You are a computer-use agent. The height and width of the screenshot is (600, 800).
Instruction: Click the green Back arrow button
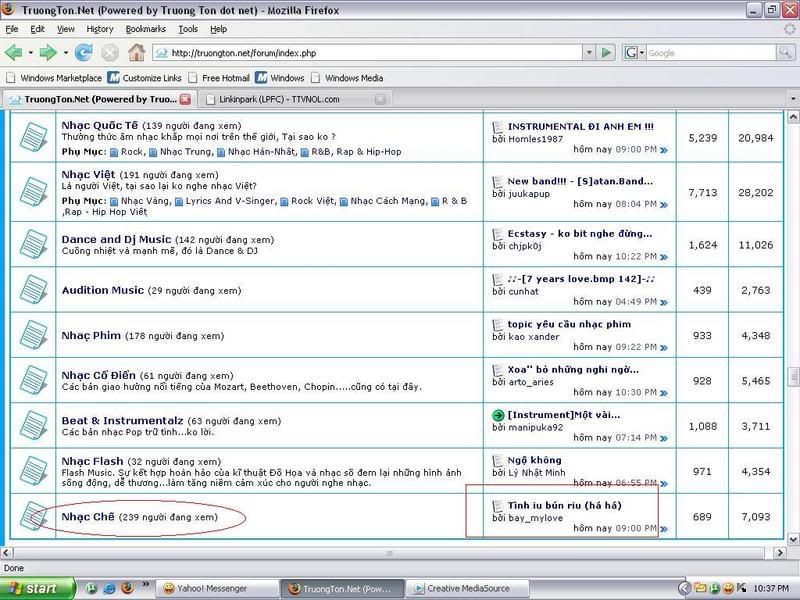pos(14,53)
